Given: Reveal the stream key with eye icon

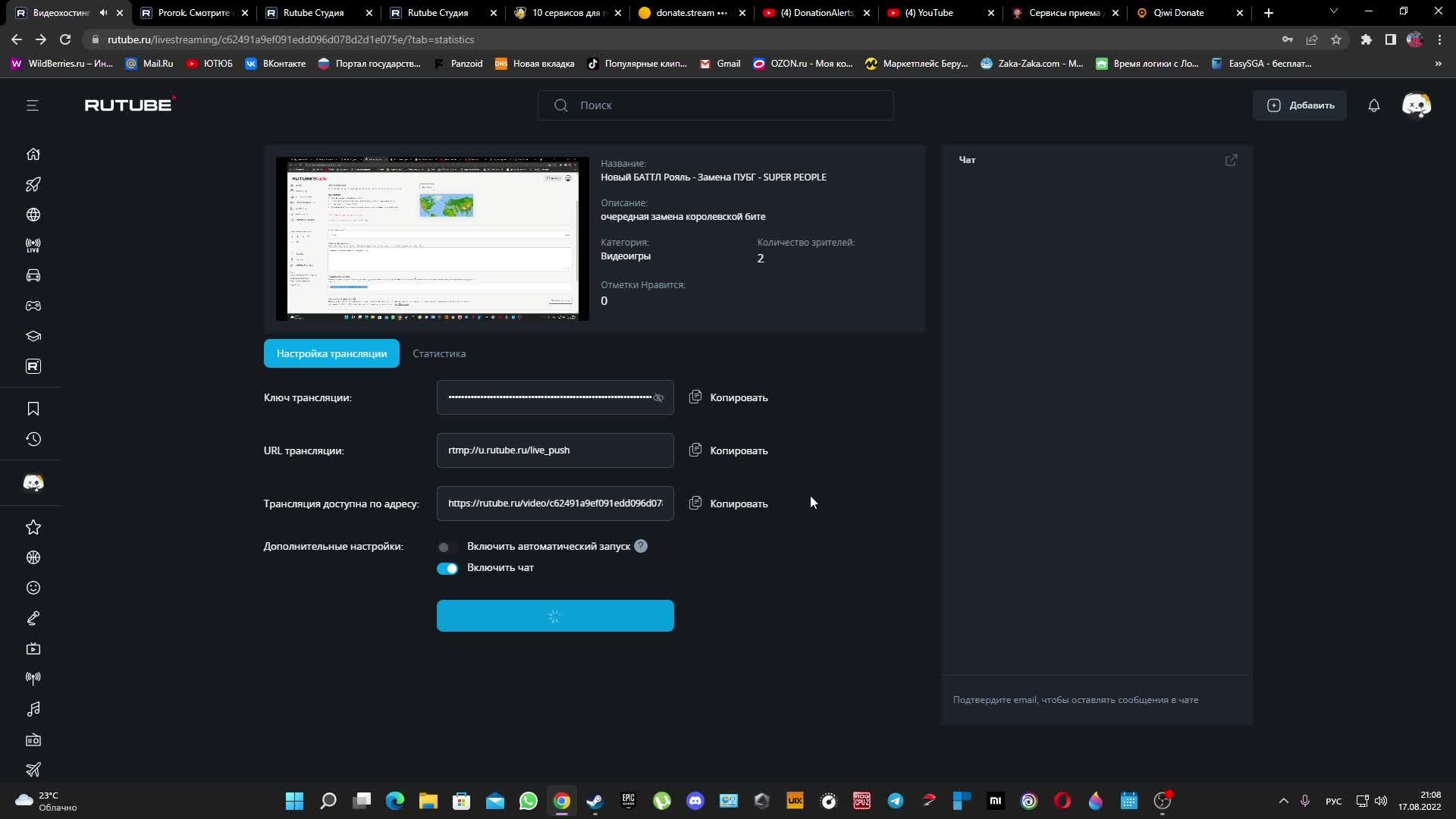Looking at the screenshot, I should coord(658,398).
